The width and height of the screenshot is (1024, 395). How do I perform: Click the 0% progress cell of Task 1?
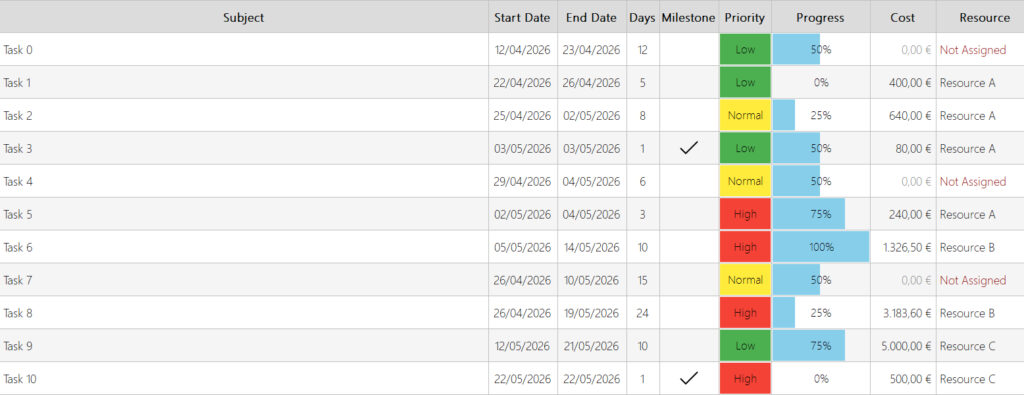(820, 83)
